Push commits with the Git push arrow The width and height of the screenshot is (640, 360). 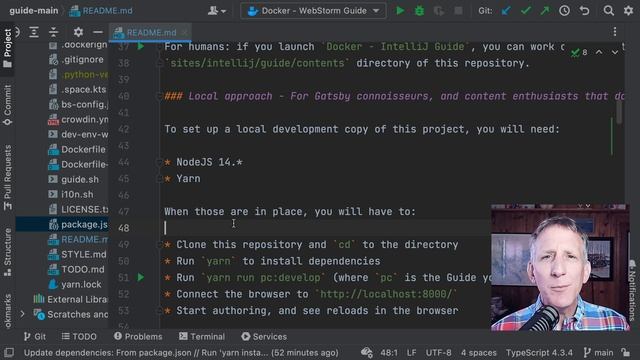click(545, 11)
